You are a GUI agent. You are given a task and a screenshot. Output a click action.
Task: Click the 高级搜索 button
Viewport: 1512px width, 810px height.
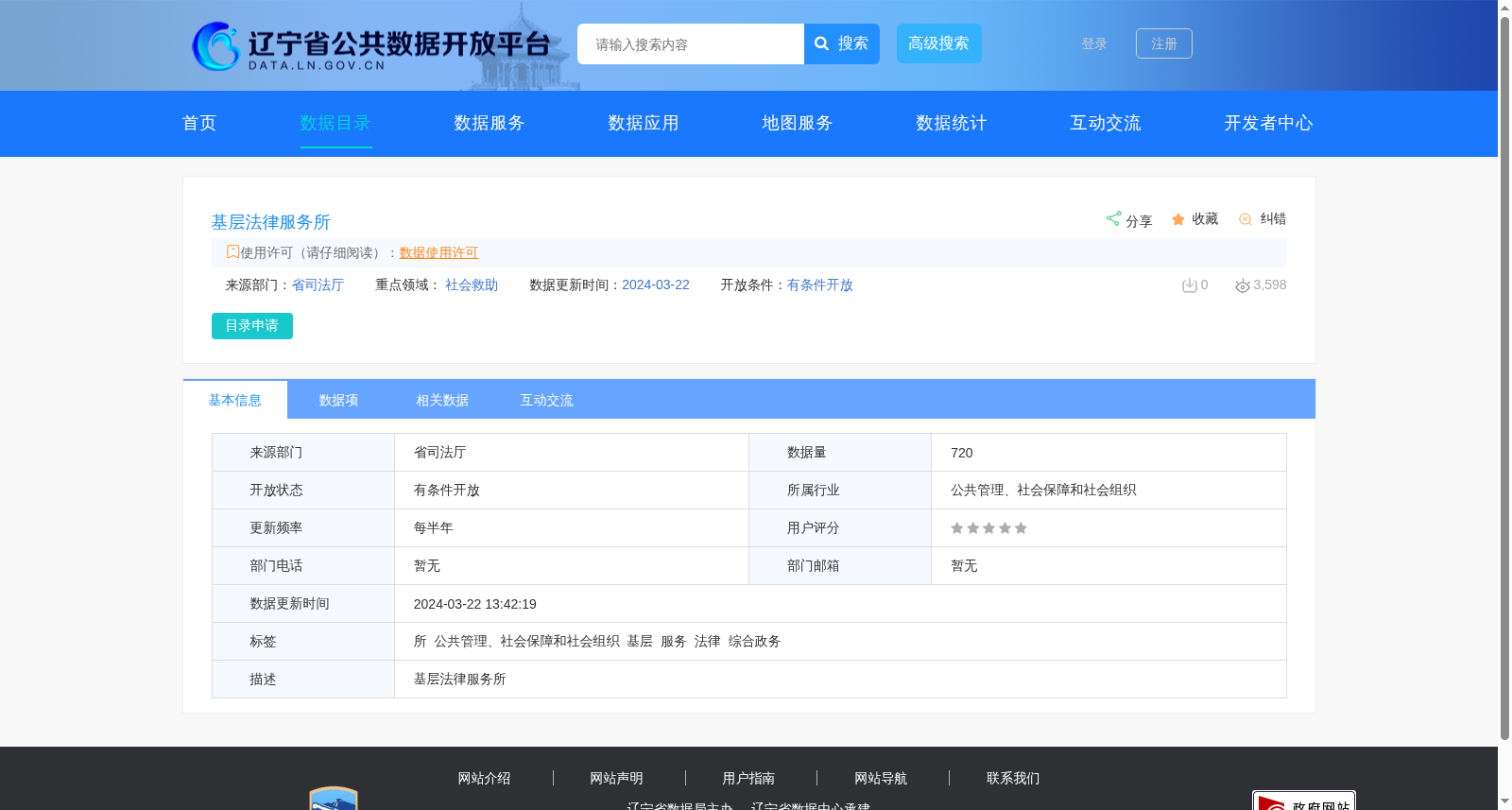tap(938, 43)
